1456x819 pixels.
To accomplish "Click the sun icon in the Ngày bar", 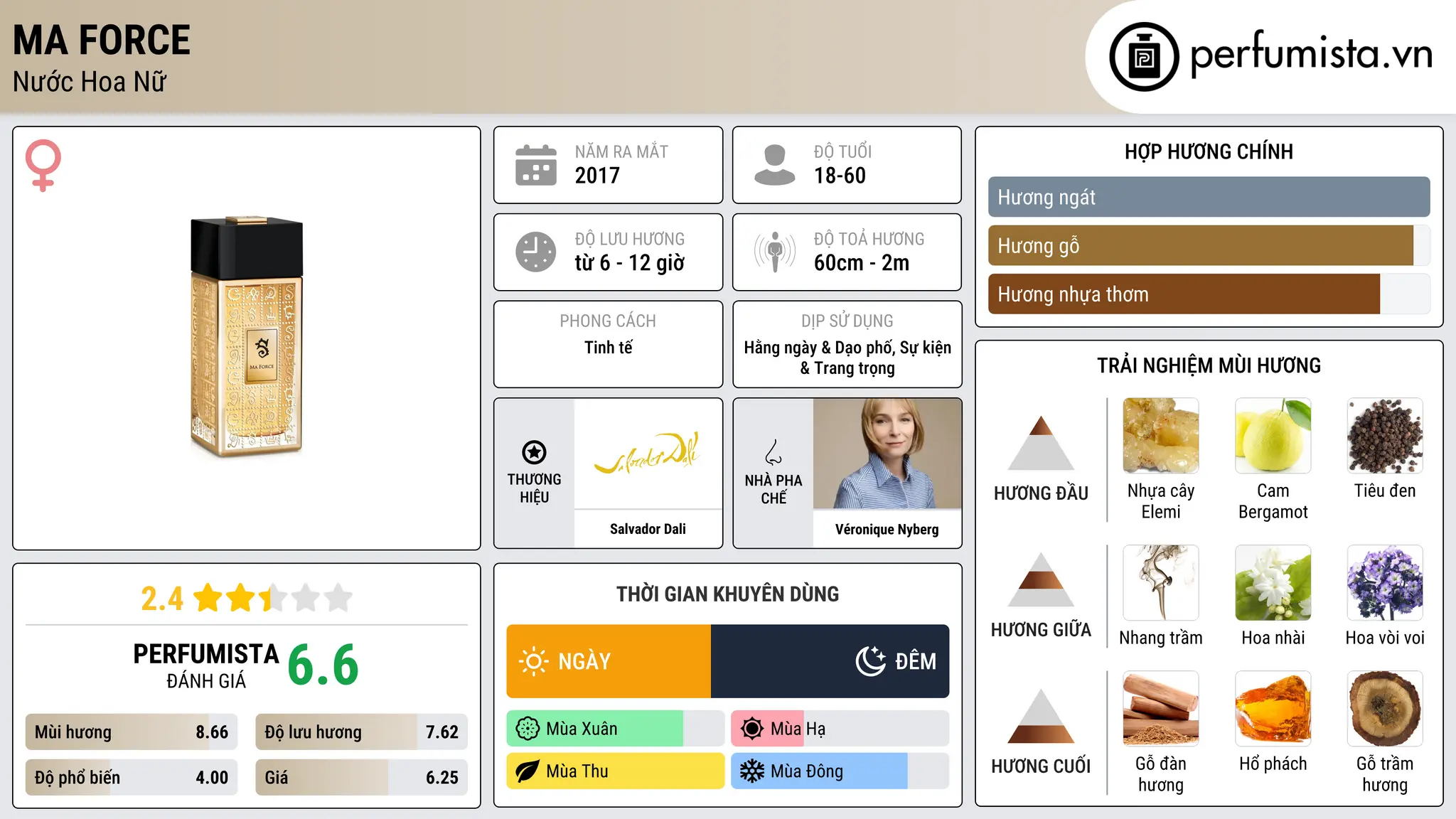I will (x=533, y=661).
